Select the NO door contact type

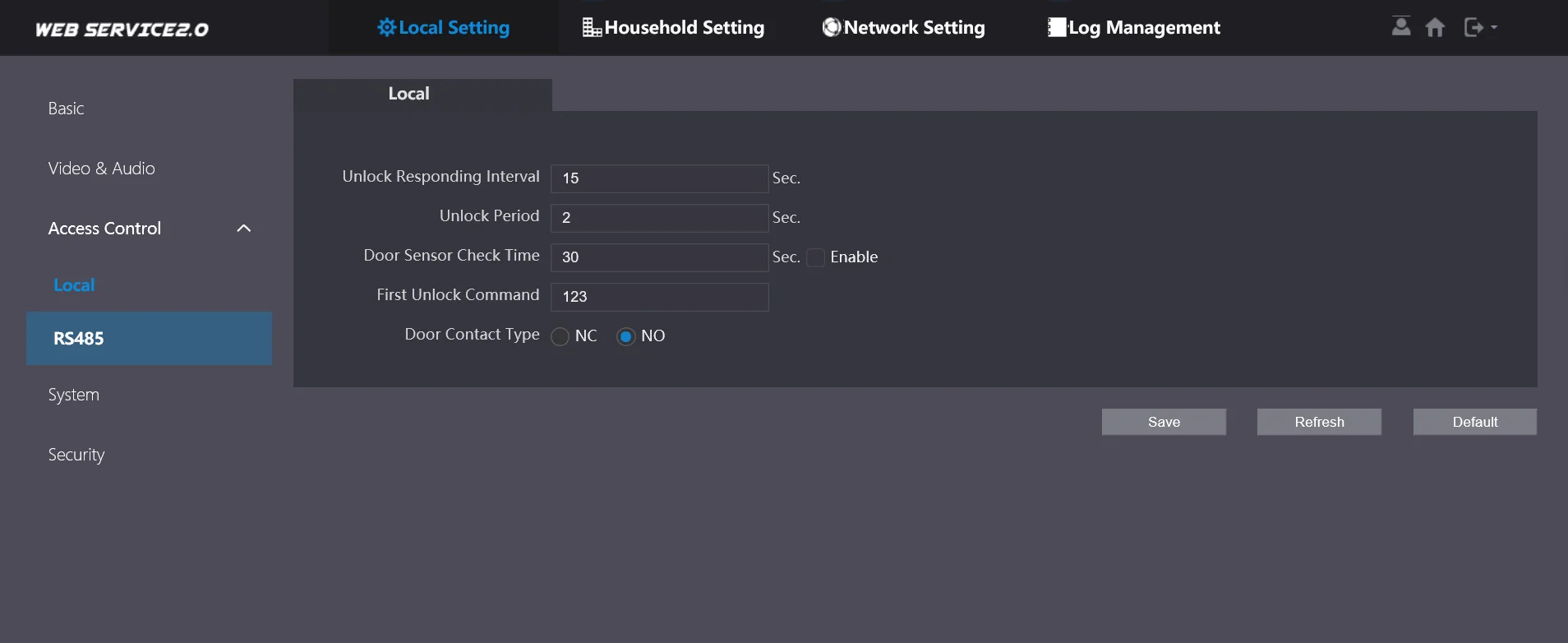pyautogui.click(x=626, y=336)
